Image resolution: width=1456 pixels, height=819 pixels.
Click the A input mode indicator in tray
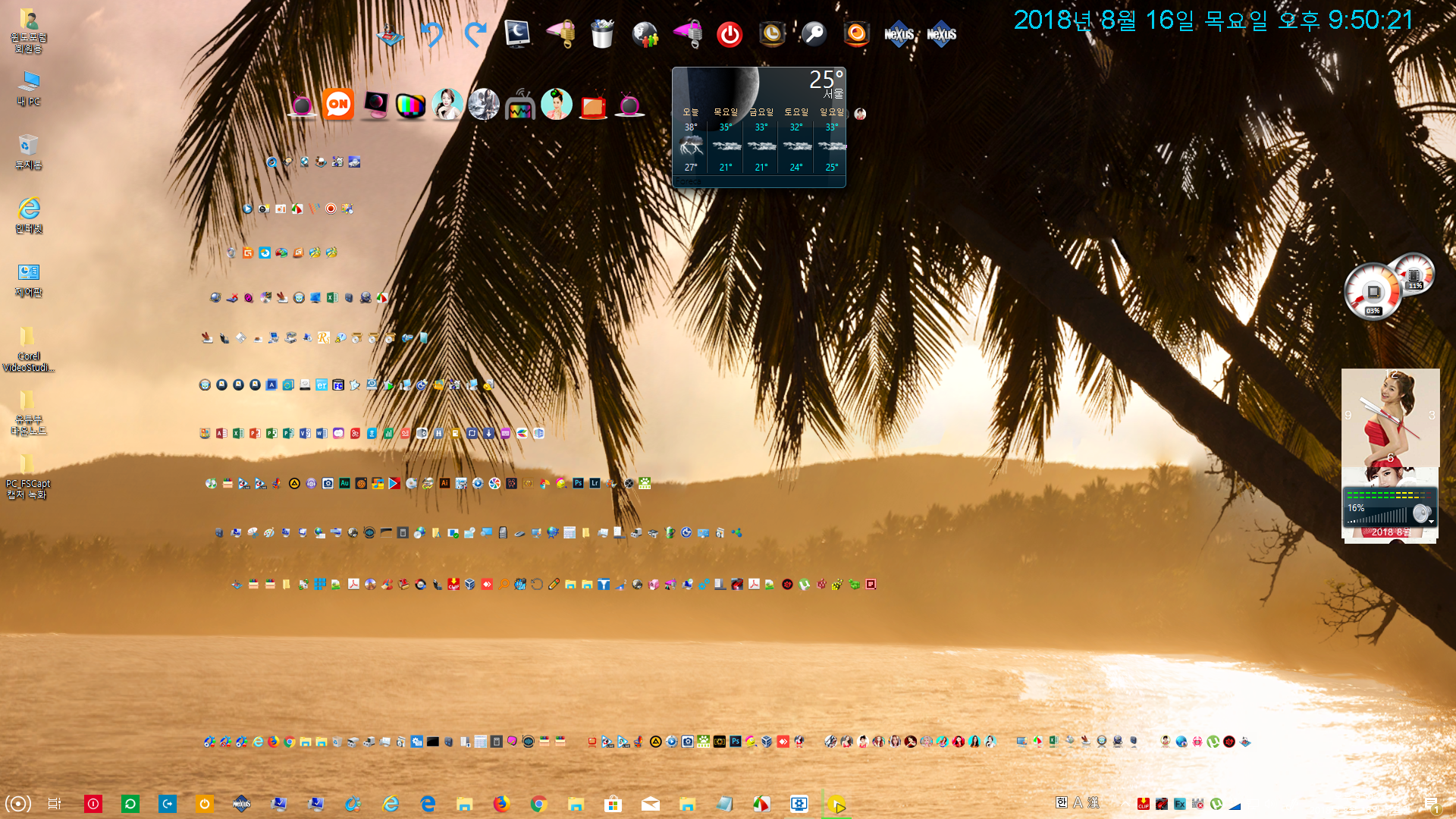pos(1078,802)
